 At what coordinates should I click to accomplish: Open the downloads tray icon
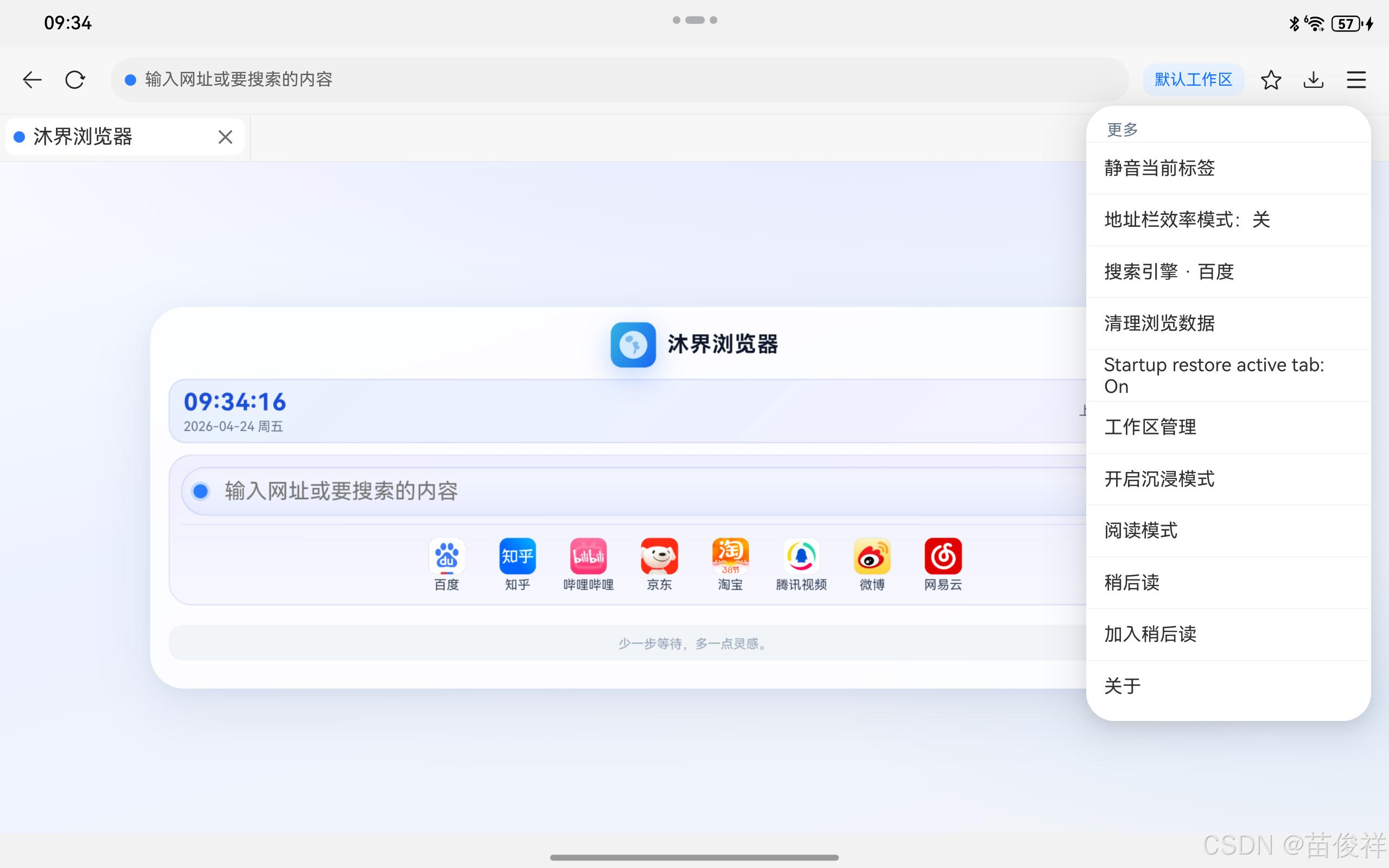tap(1313, 79)
